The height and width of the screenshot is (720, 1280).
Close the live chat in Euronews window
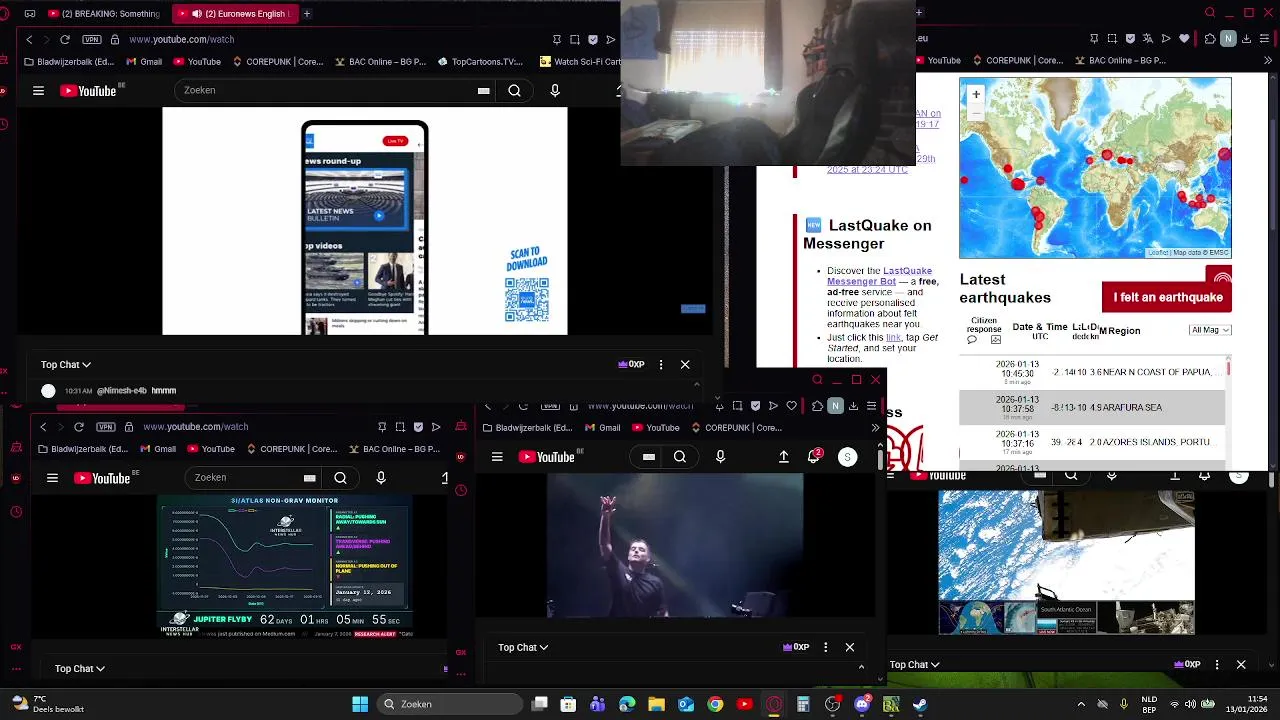click(685, 365)
